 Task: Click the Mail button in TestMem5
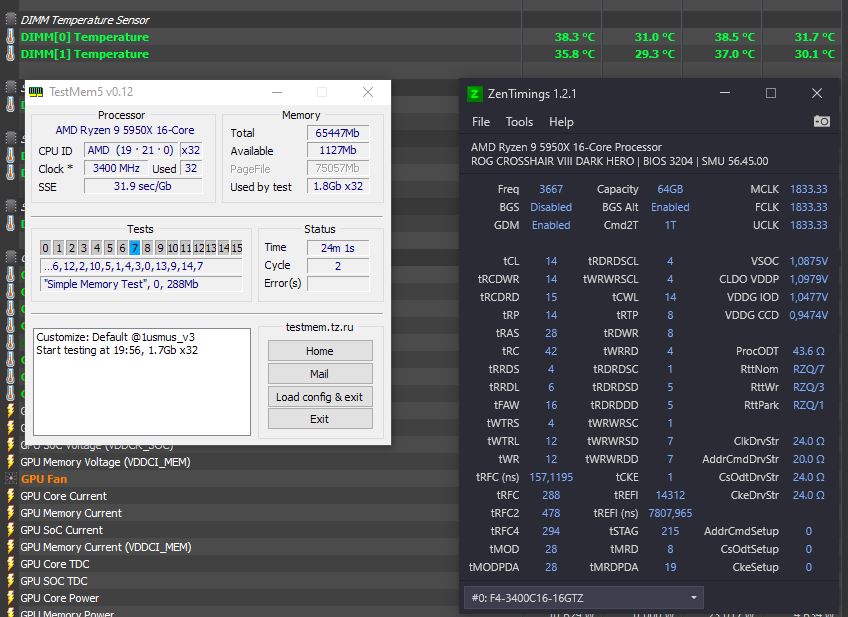pyautogui.click(x=320, y=374)
